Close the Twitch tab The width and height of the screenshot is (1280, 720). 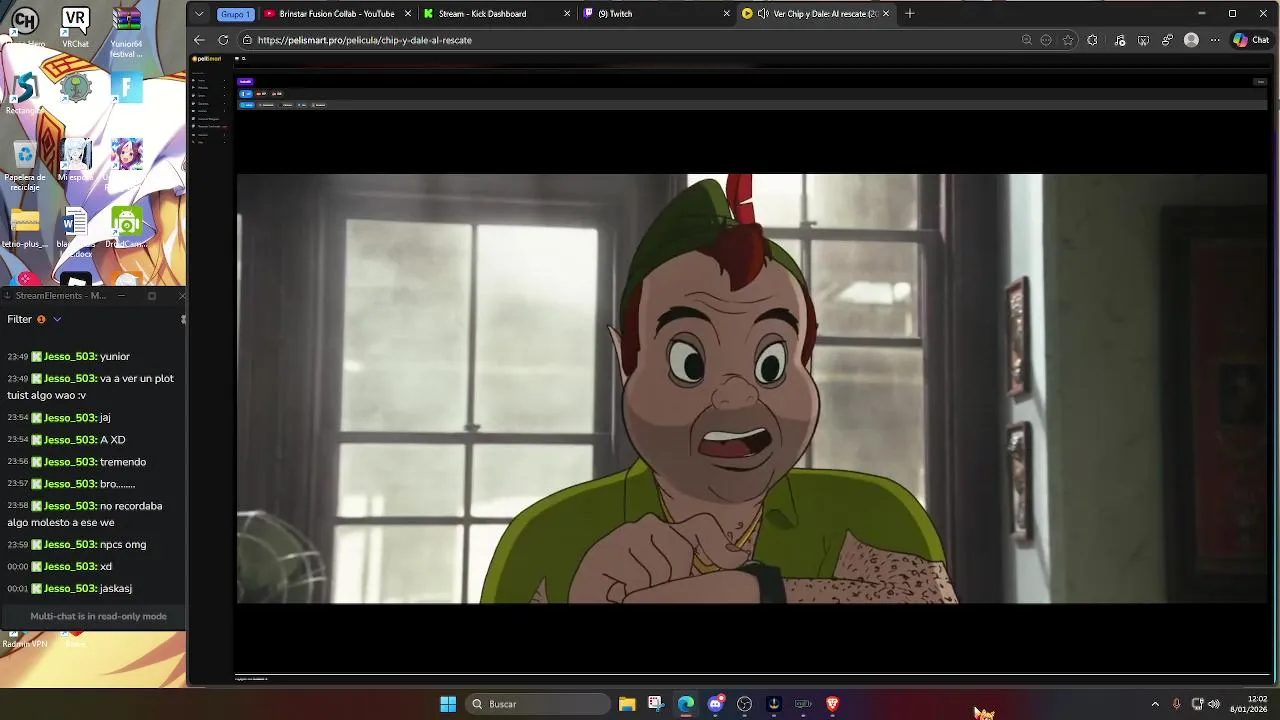[726, 14]
